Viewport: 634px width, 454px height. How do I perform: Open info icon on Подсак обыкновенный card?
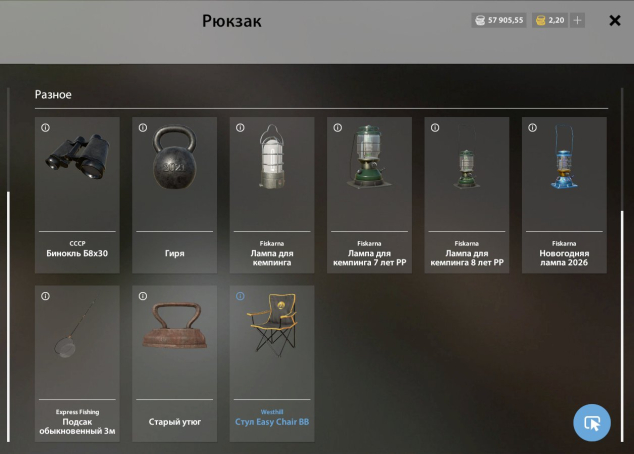(x=45, y=296)
